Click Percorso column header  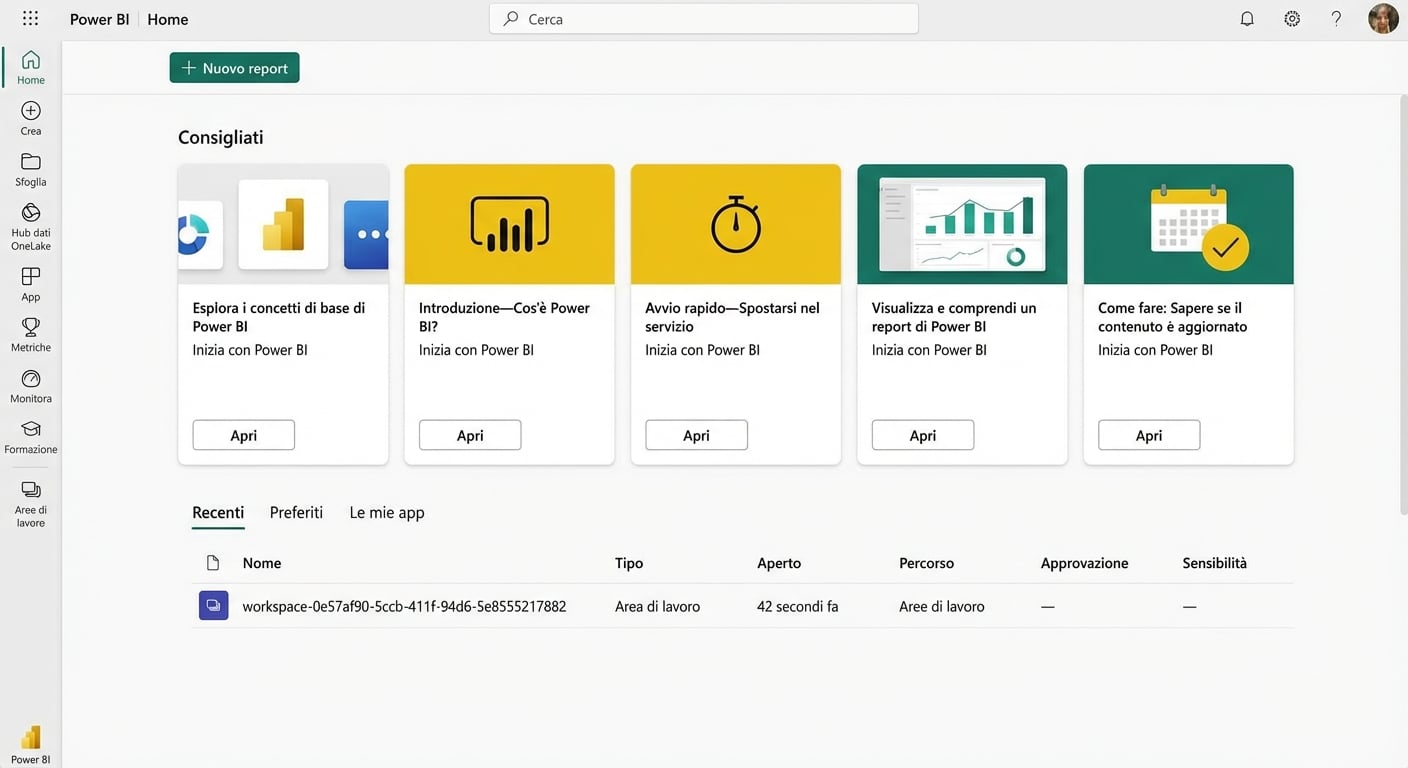tap(926, 563)
